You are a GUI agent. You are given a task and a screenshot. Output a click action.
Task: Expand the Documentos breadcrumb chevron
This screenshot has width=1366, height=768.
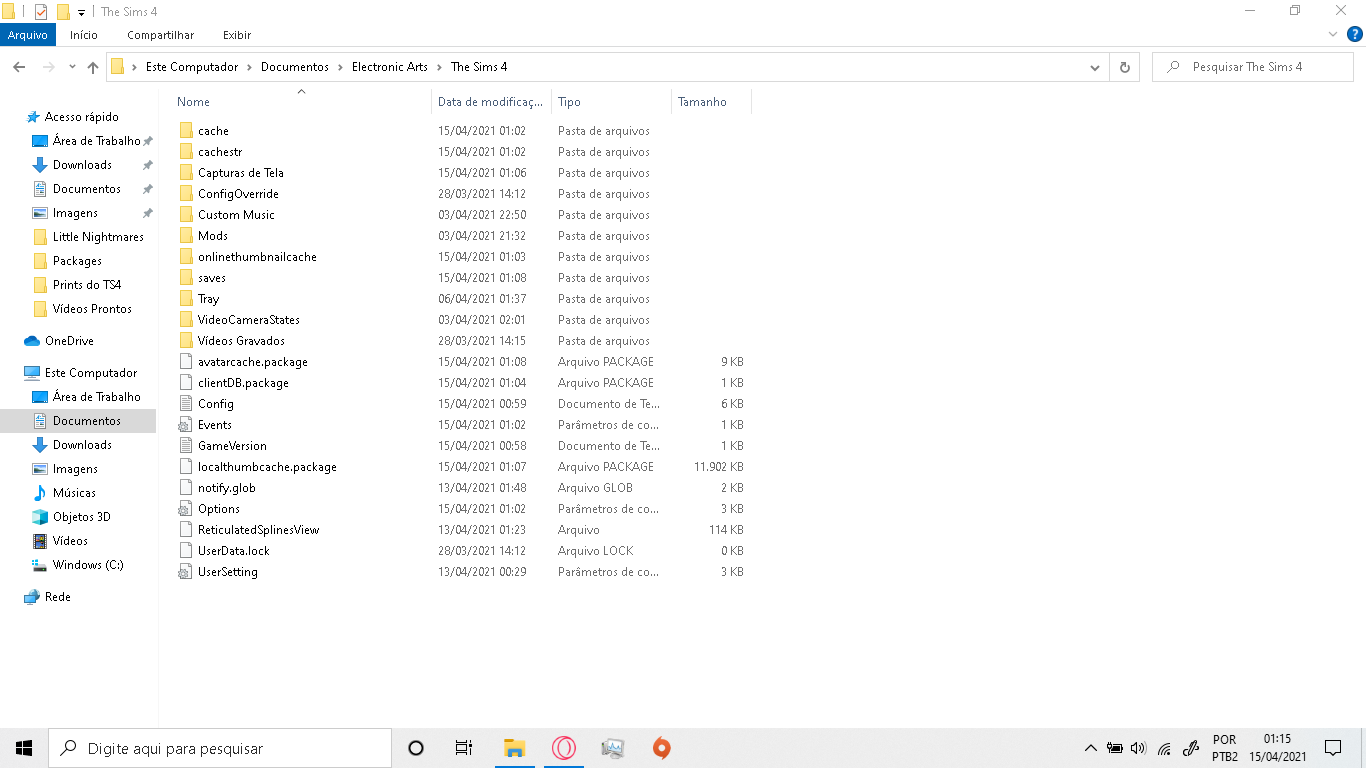(x=340, y=67)
